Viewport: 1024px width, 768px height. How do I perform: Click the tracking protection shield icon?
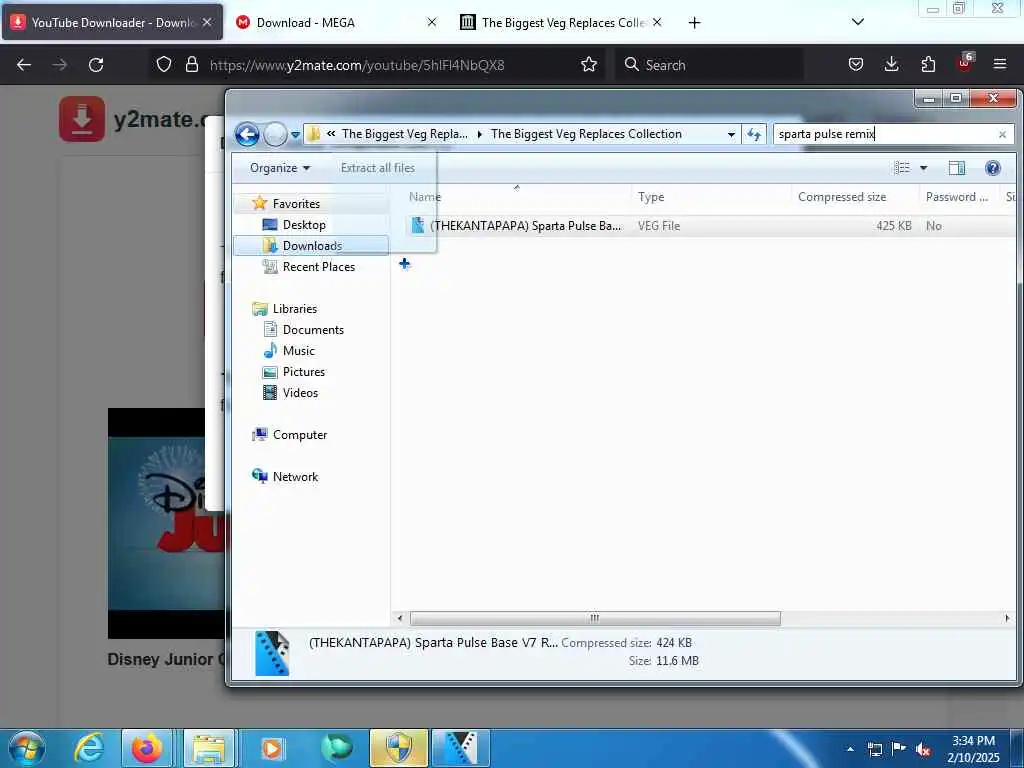tap(164, 65)
